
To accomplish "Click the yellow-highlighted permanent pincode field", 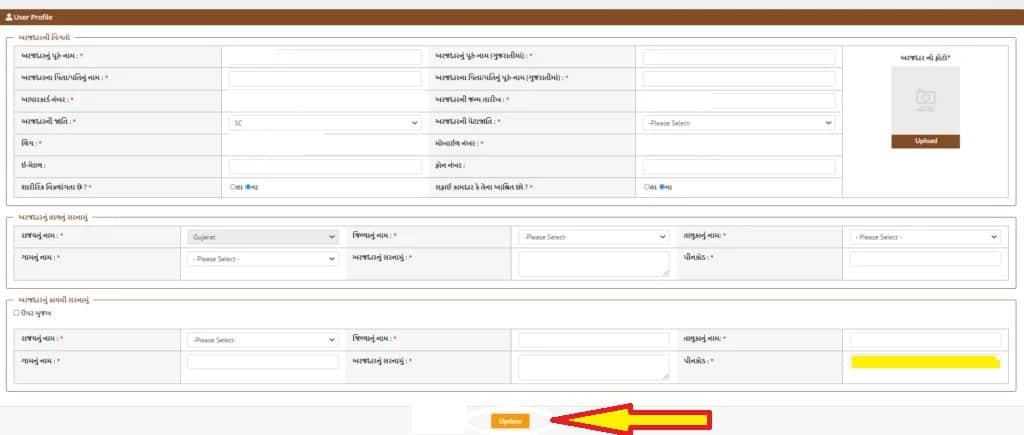I will (924, 362).
